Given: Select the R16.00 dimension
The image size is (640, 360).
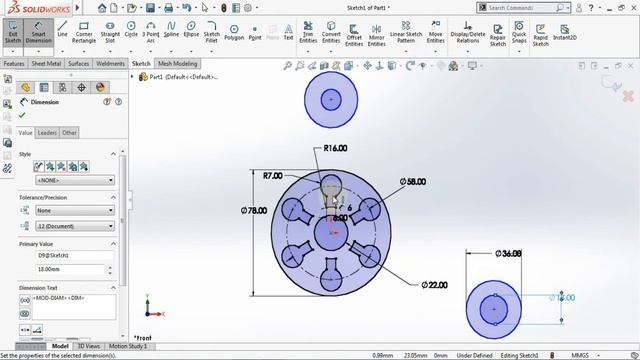Looking at the screenshot, I should pos(336,148).
